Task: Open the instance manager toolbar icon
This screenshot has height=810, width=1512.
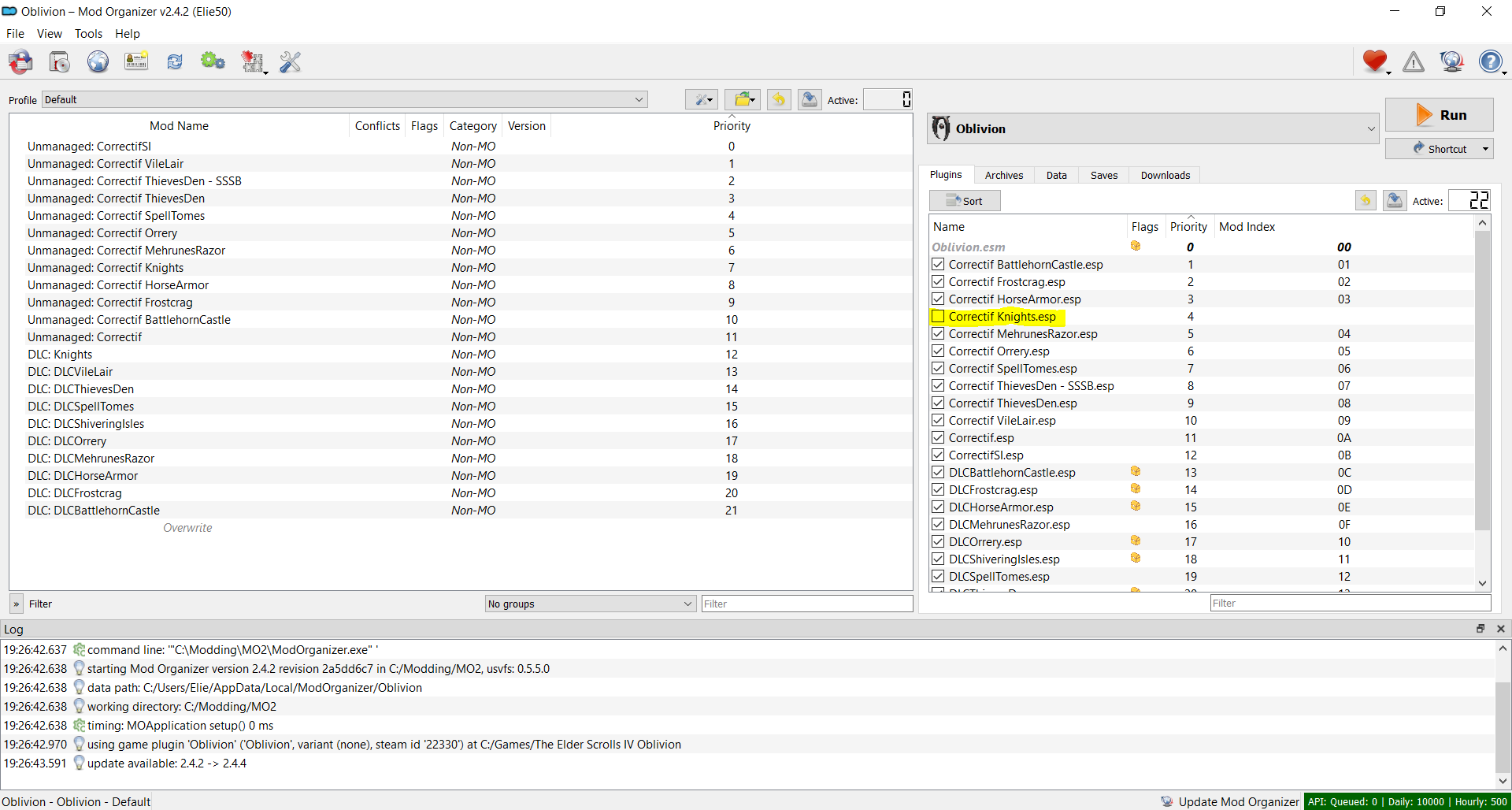Action: (21, 61)
